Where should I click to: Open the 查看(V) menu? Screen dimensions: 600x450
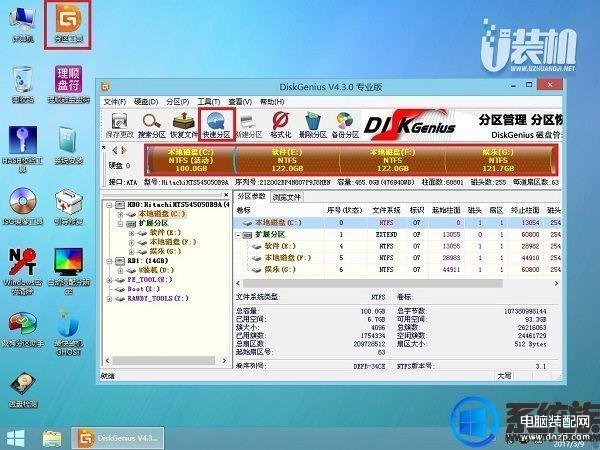[x=240, y=102]
